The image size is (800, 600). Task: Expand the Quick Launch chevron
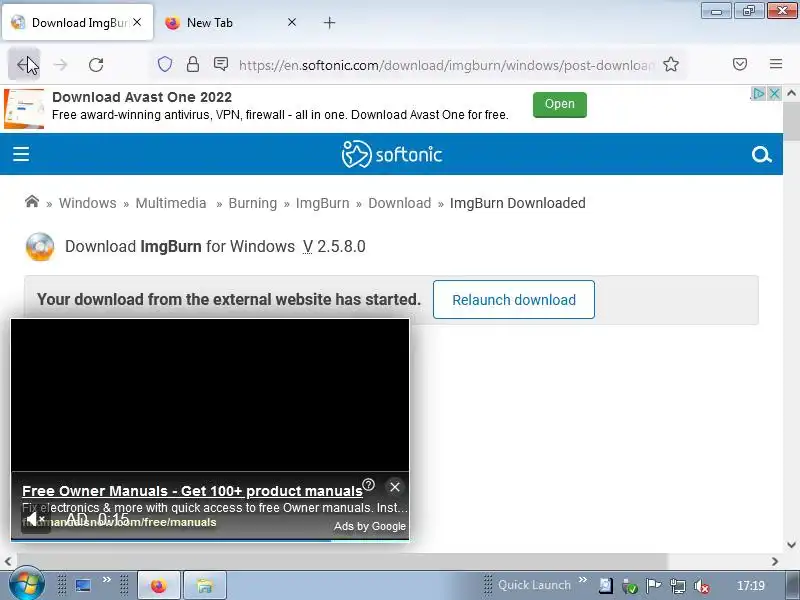(582, 580)
